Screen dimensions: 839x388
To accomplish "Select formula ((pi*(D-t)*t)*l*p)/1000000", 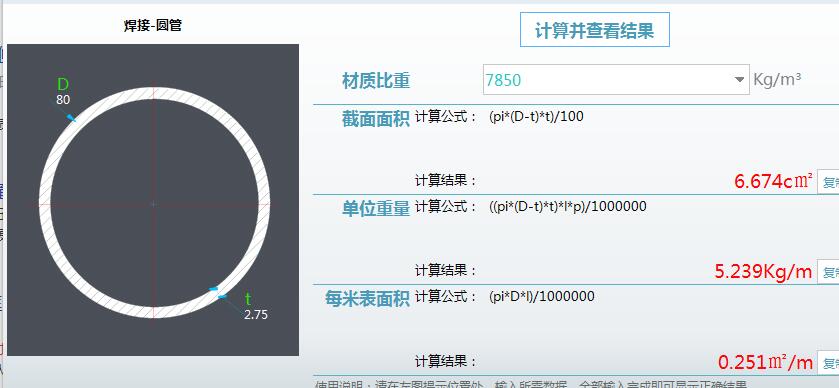I will (568, 206).
